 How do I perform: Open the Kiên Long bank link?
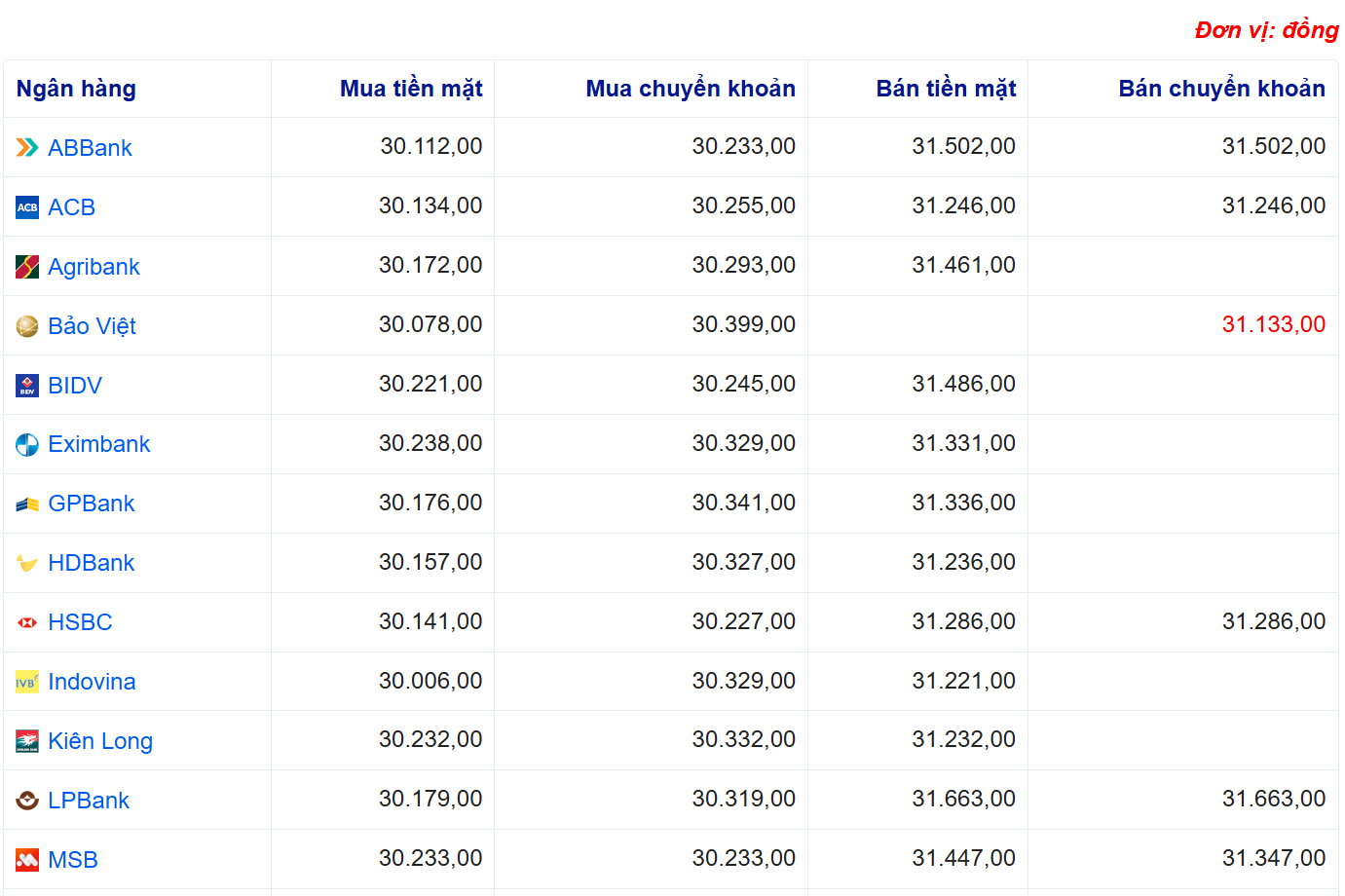[x=100, y=741]
